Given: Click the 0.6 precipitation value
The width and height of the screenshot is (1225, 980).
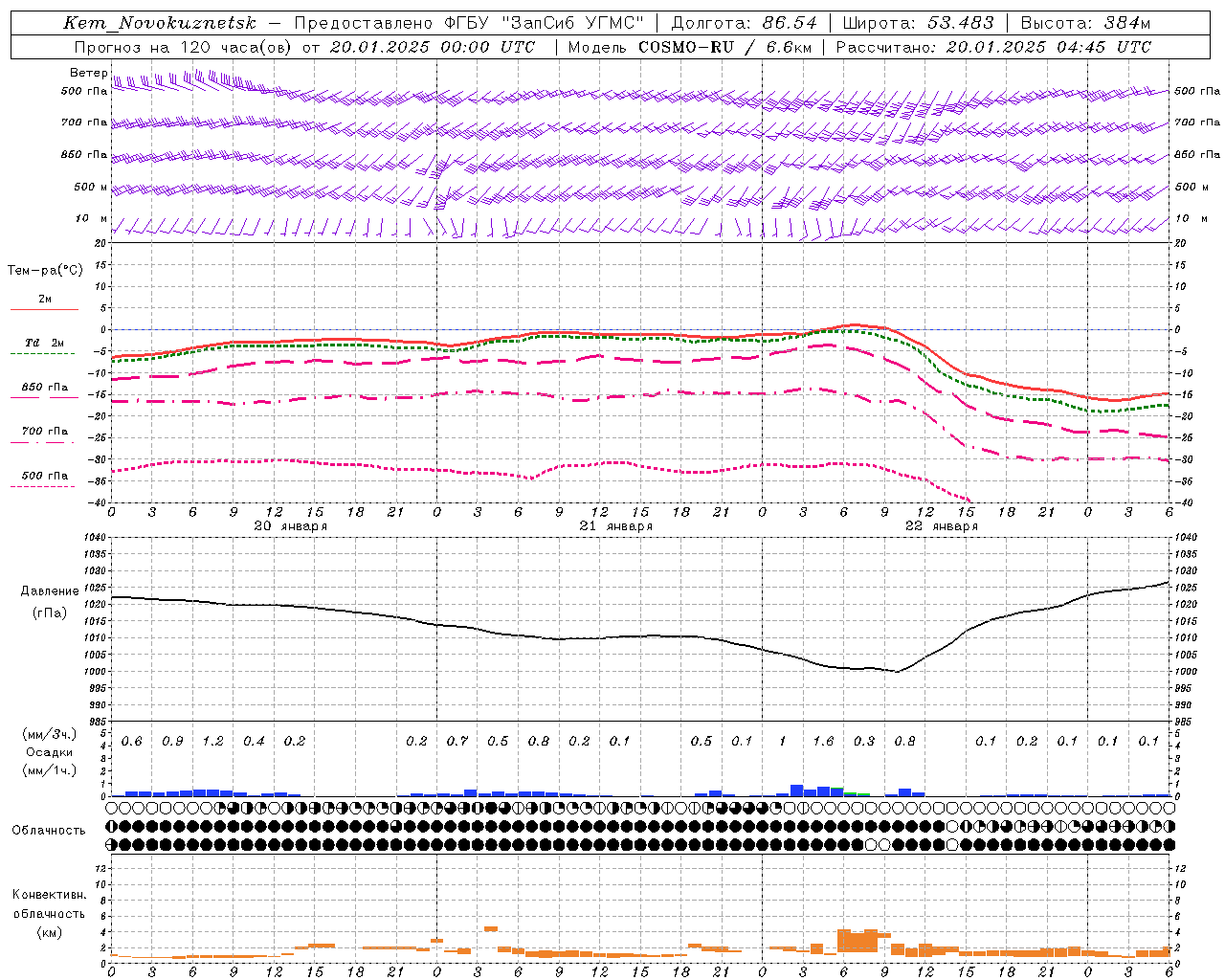Looking at the screenshot, I should tap(132, 742).
